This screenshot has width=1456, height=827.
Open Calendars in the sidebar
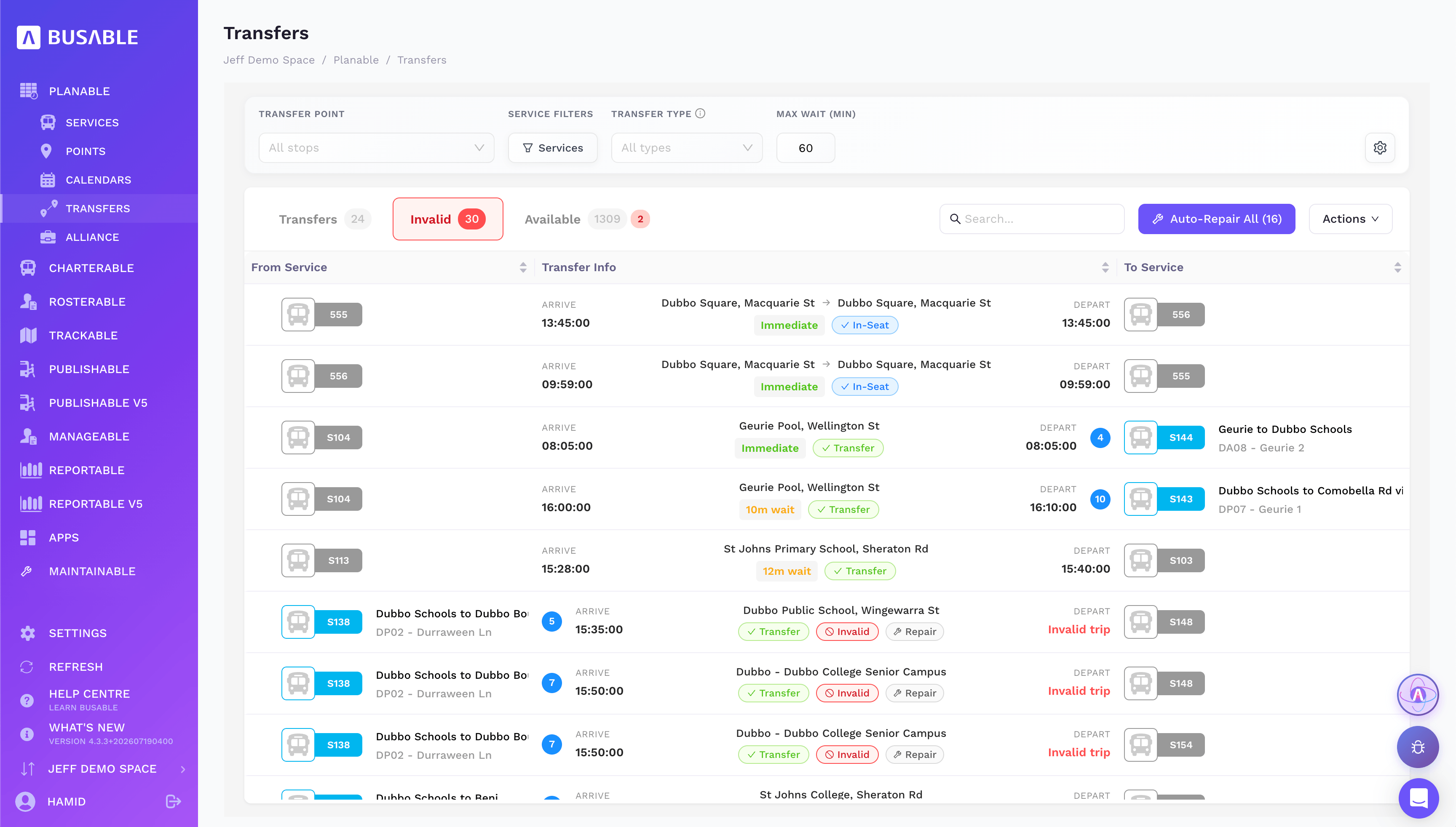pos(99,180)
